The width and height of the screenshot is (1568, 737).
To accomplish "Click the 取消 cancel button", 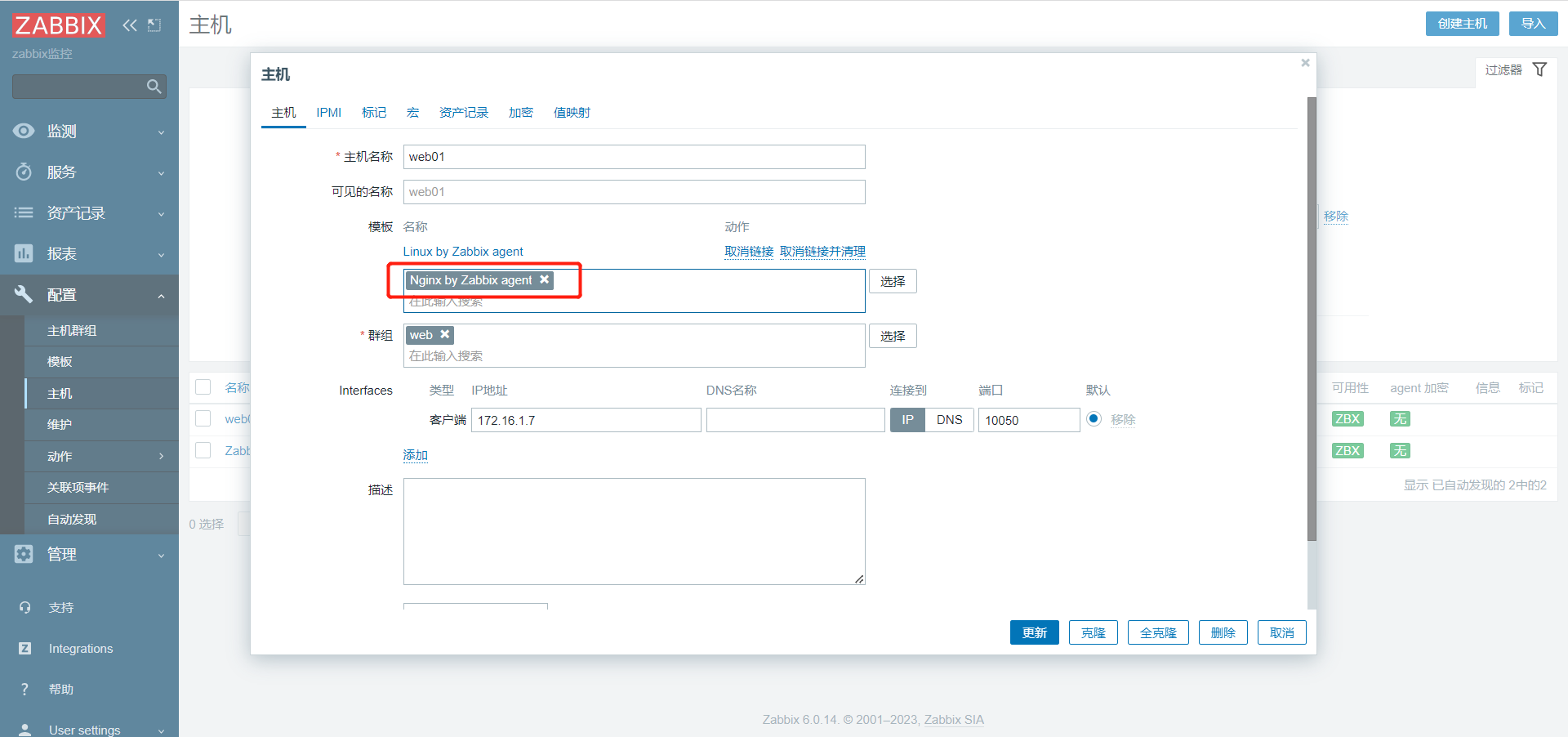I will (1282, 632).
